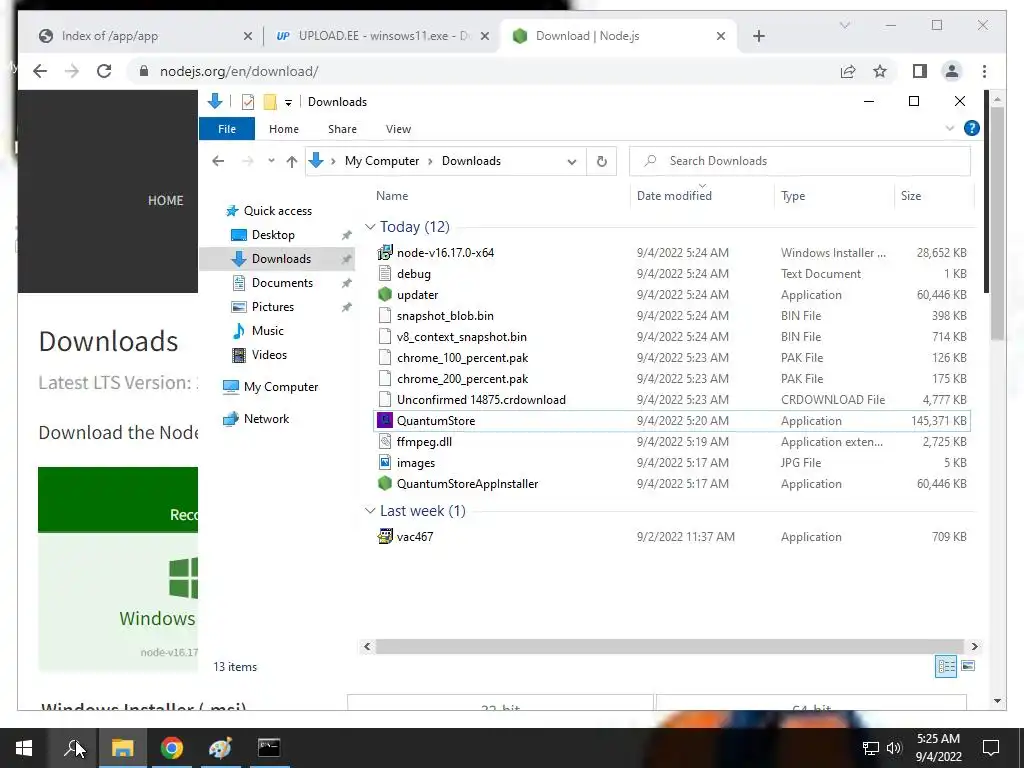This screenshot has height=768, width=1024.
Task: Open Customize Quick Access Toolbar dropdown
Action: tap(288, 103)
